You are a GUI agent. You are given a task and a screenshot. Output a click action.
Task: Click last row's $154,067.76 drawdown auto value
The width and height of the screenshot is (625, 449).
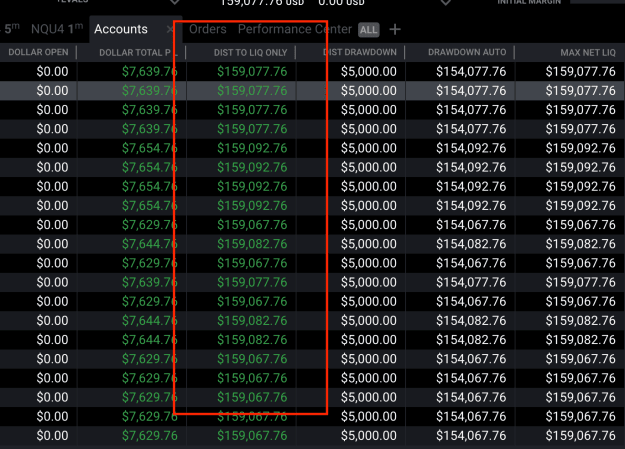(471, 435)
